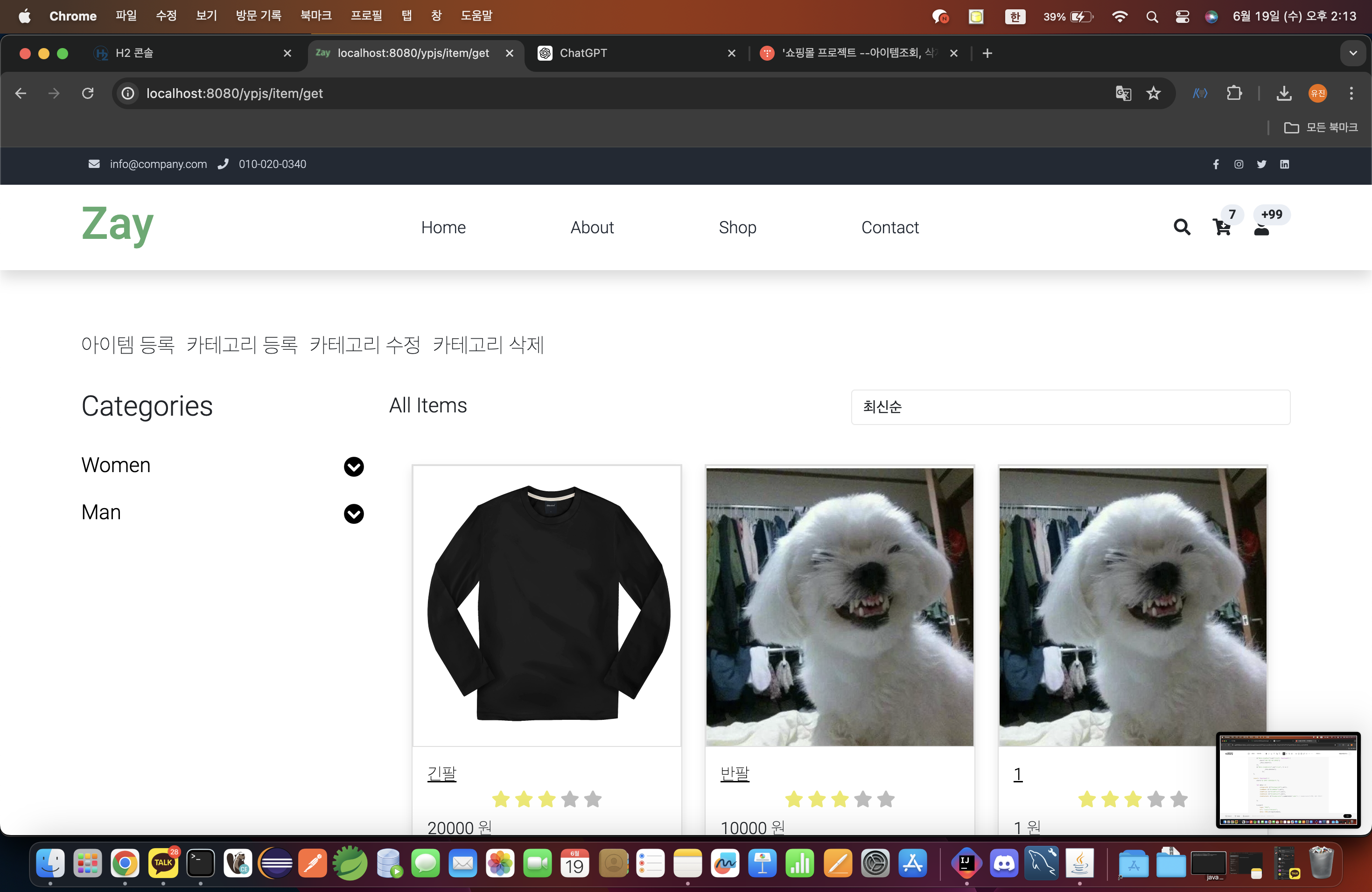Open the 긴팔 product name link
The width and height of the screenshot is (1372, 892).
tap(441, 774)
